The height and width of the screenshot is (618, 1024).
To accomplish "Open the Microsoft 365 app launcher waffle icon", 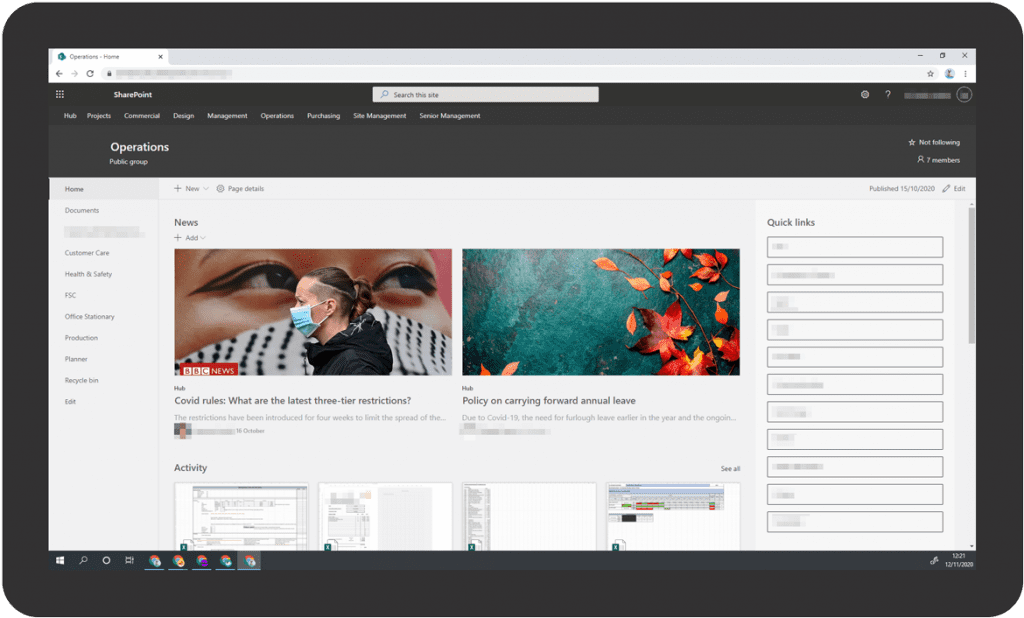I will [60, 94].
